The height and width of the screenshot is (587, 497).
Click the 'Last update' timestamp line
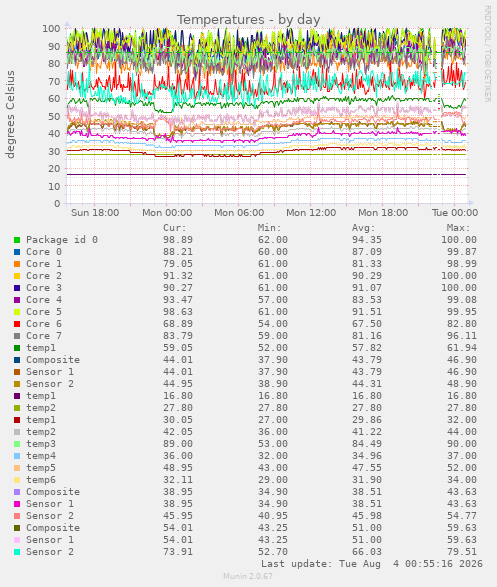pos(372,564)
